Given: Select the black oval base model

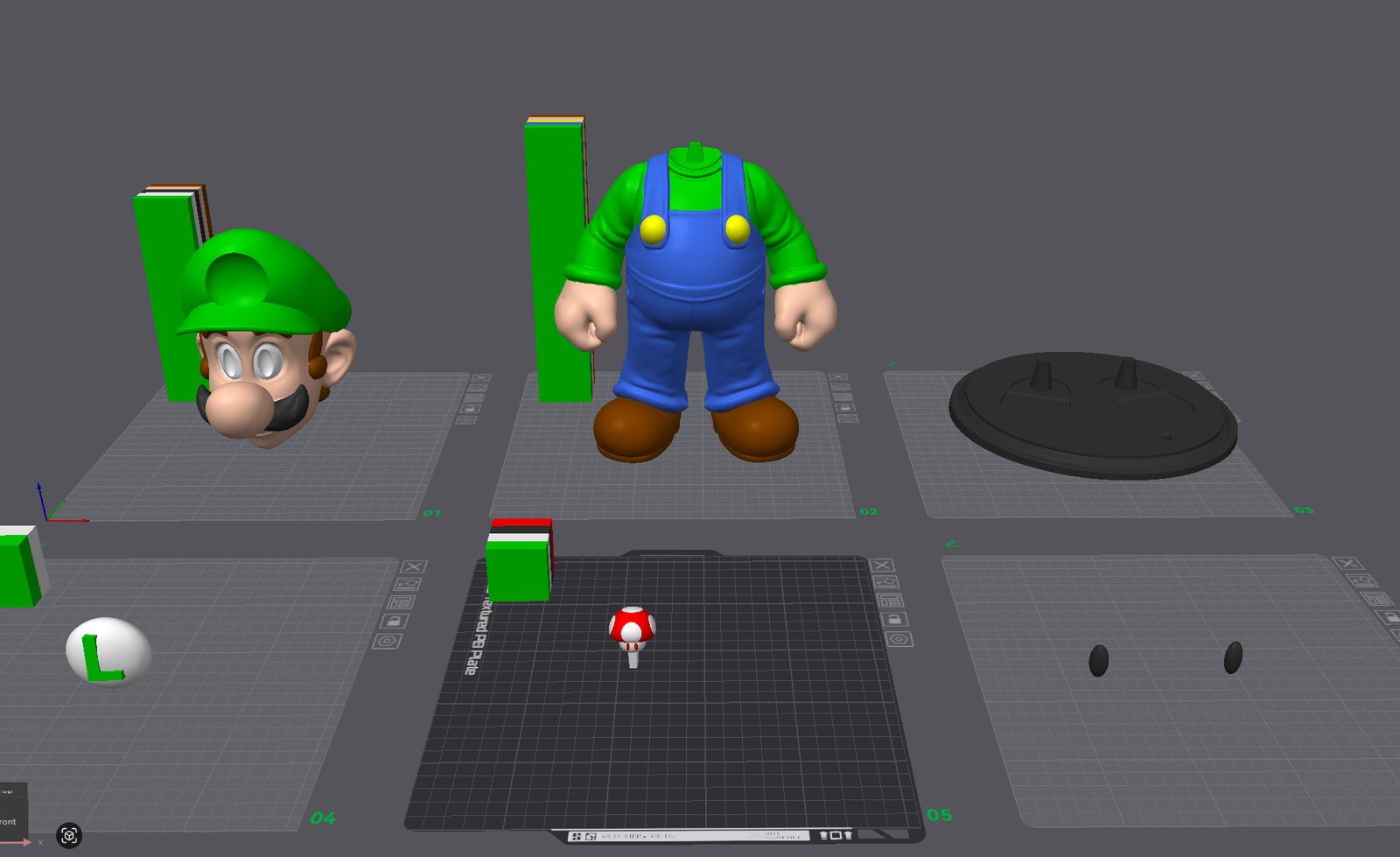Looking at the screenshot, I should [x=1094, y=416].
